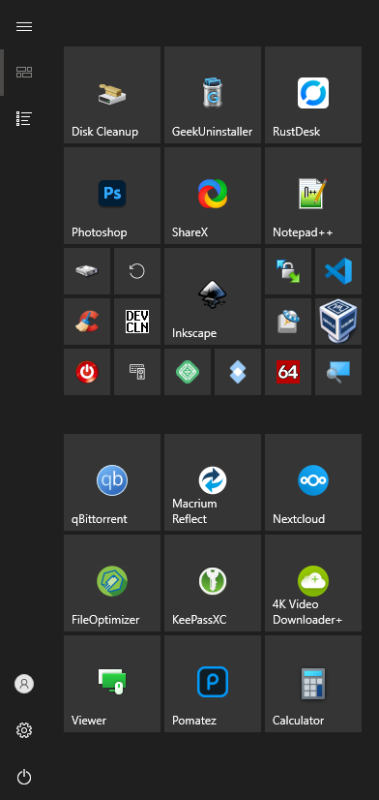Launch KeePassXC password manager tile

(212, 583)
